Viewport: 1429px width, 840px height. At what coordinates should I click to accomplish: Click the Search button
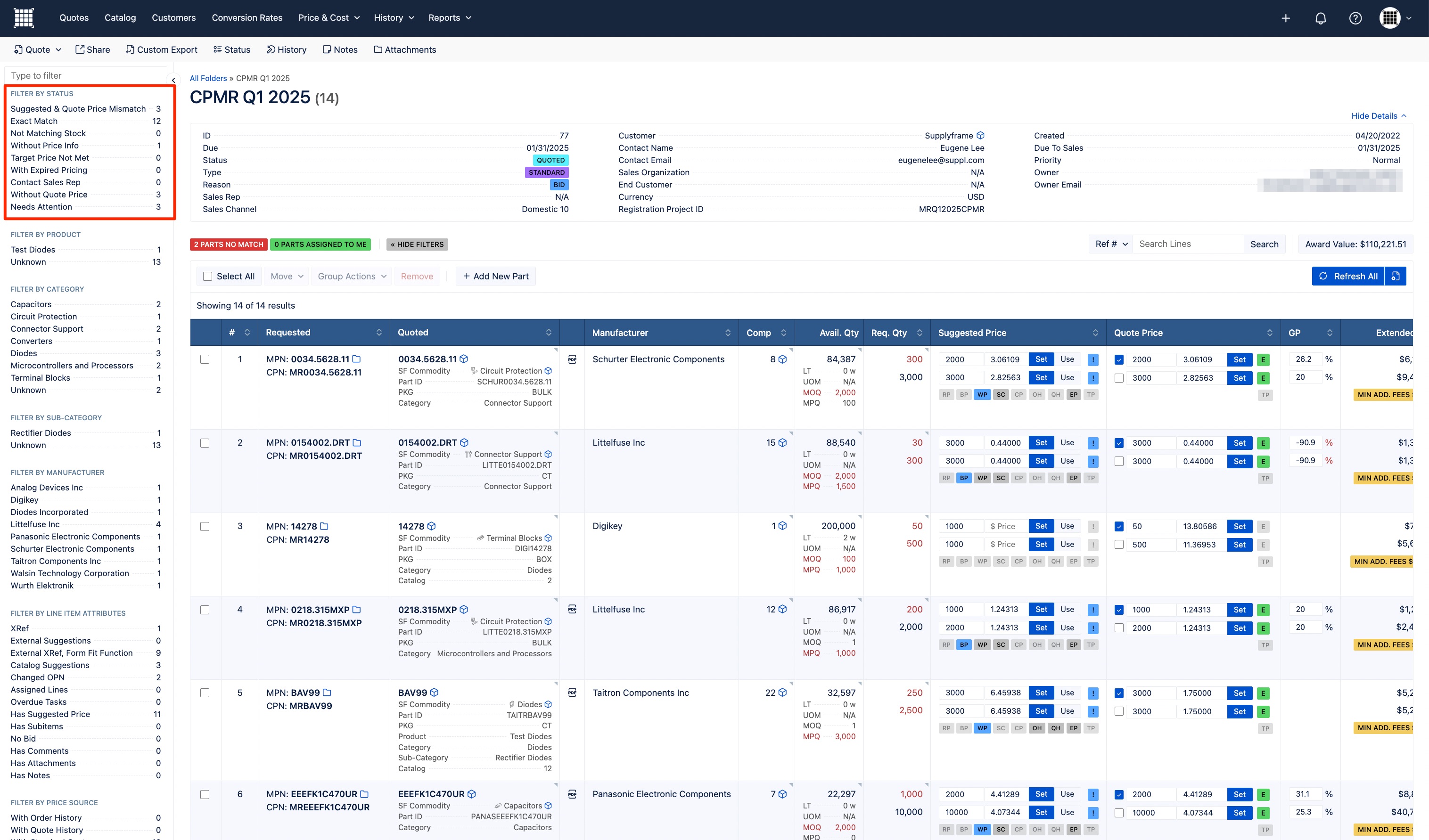pyautogui.click(x=1264, y=244)
